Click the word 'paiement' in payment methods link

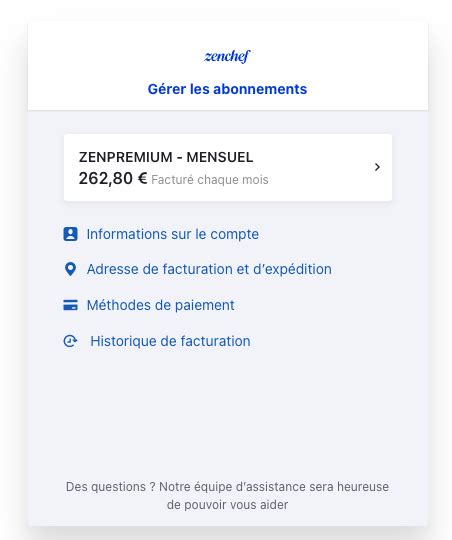tap(205, 305)
